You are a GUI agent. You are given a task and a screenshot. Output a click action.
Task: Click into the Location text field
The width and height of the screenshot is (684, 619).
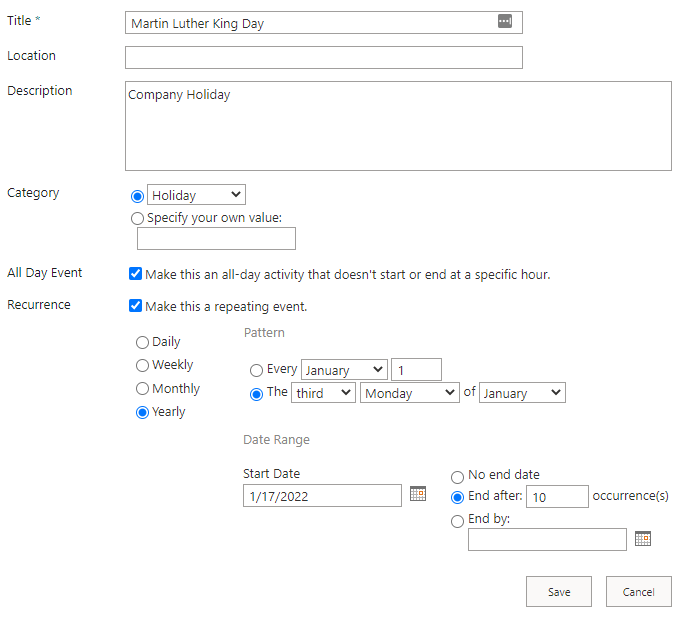(323, 57)
